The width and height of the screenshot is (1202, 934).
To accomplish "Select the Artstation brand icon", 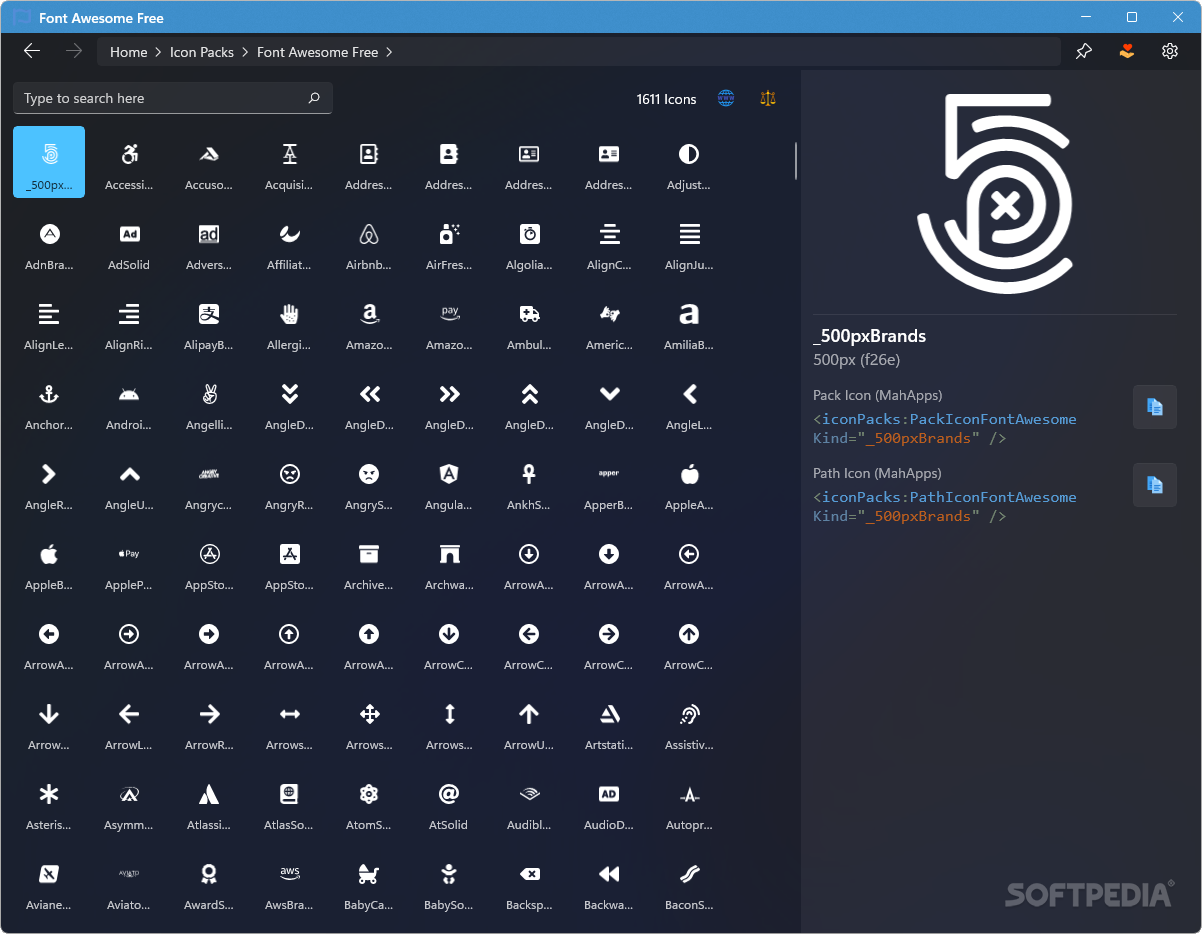I will (x=609, y=722).
